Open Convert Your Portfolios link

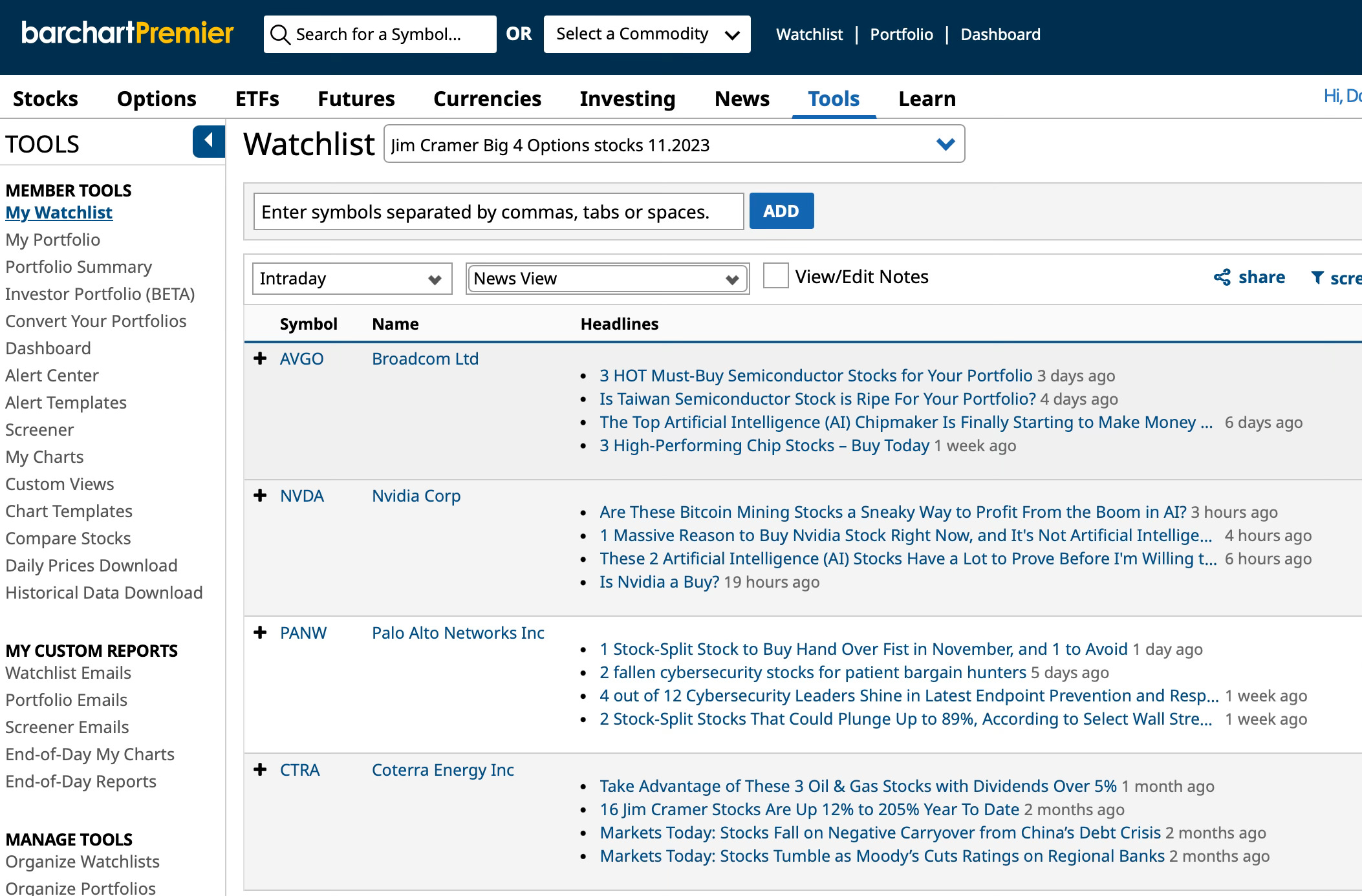[96, 321]
